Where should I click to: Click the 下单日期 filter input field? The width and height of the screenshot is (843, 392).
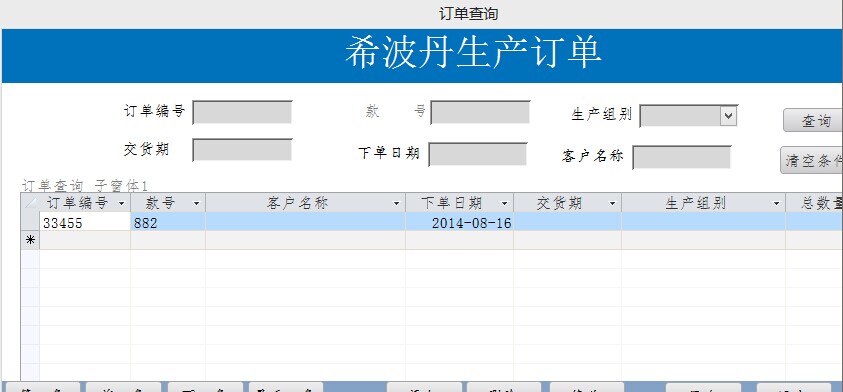click(x=478, y=154)
